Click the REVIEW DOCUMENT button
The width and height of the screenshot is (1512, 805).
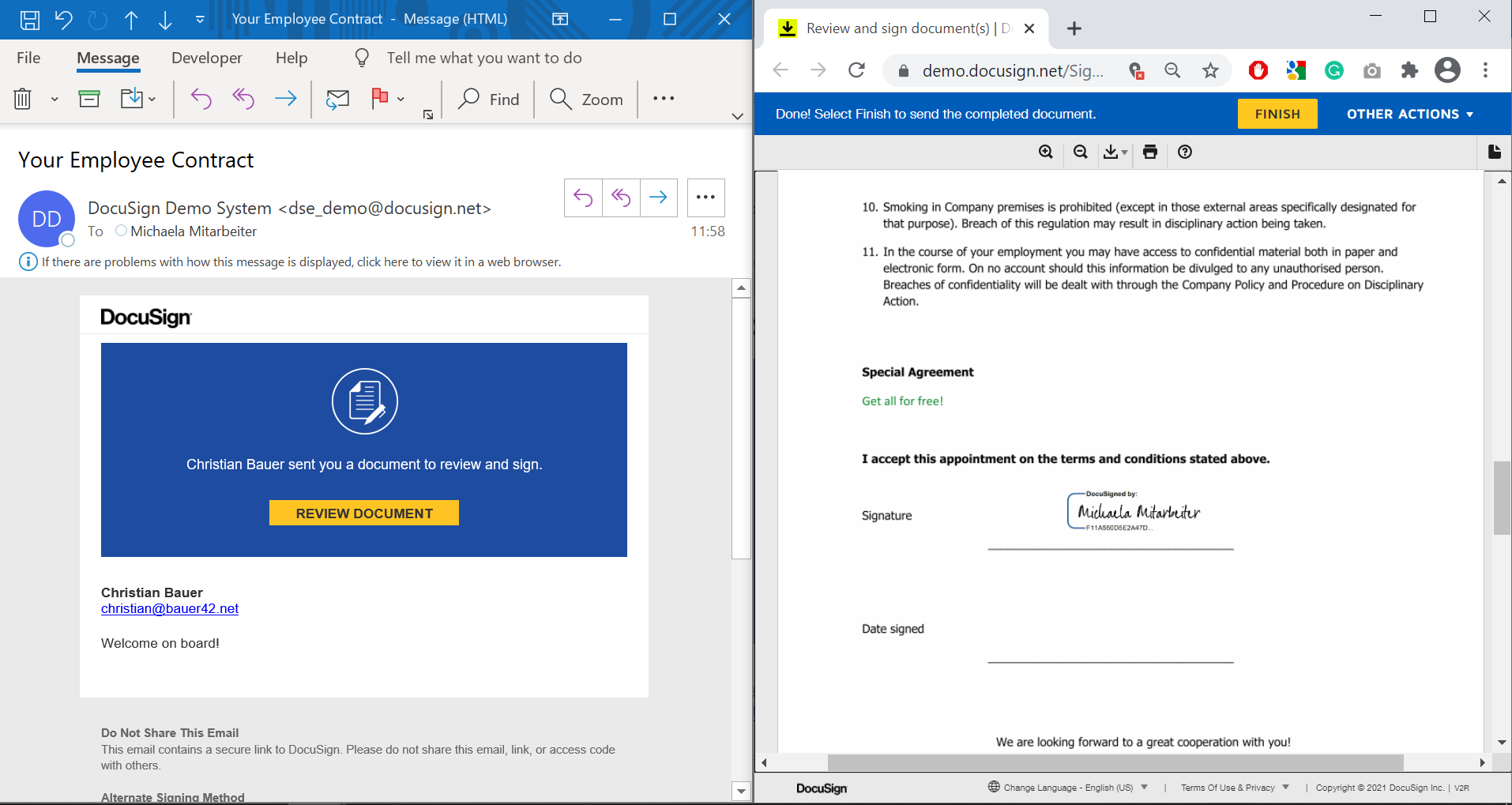(x=364, y=513)
